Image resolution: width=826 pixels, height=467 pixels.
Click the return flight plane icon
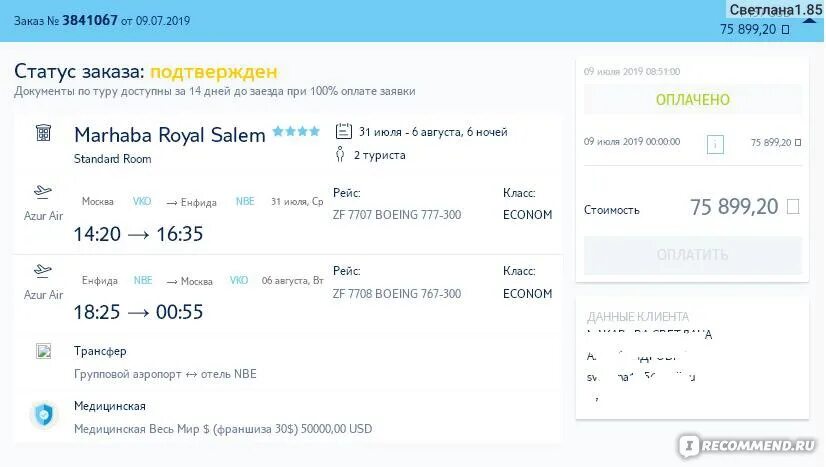coord(43,271)
